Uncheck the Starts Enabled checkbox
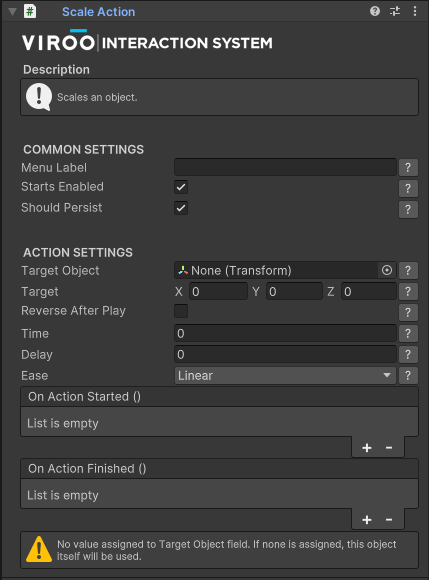Viewport: 429px width, 580px height. coord(181,187)
